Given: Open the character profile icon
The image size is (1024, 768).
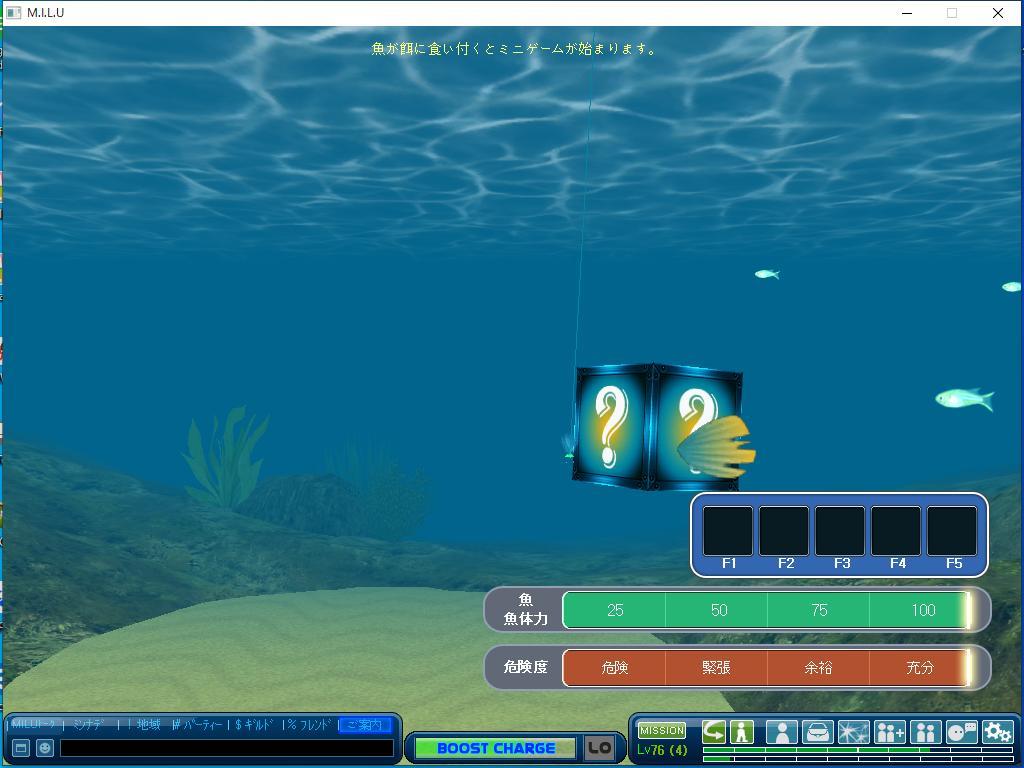Looking at the screenshot, I should point(781,732).
